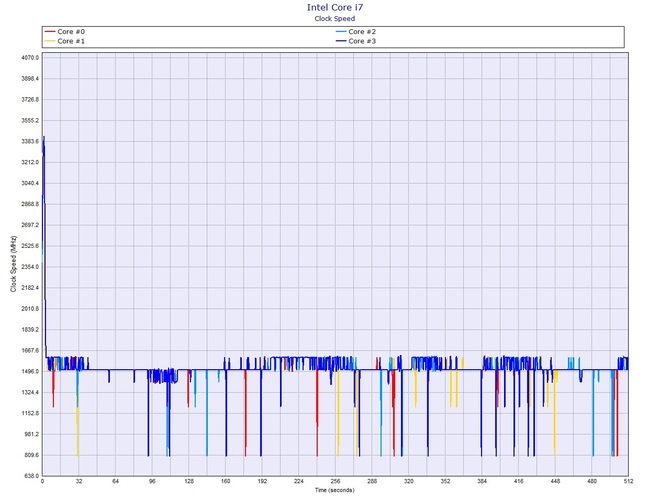Click the 1152.8 y-axis value

pyautogui.click(x=30, y=414)
